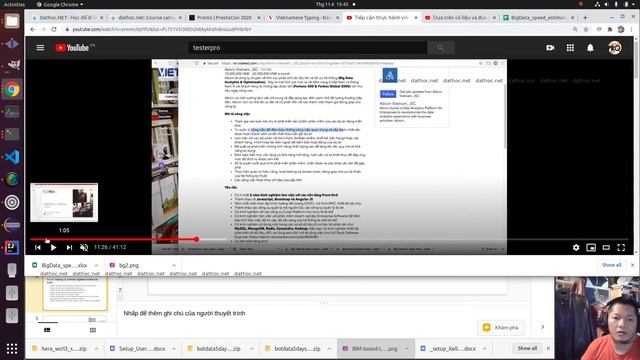Click the progress bar scrubber handle
The height and width of the screenshot is (360, 640).
coord(196,239)
